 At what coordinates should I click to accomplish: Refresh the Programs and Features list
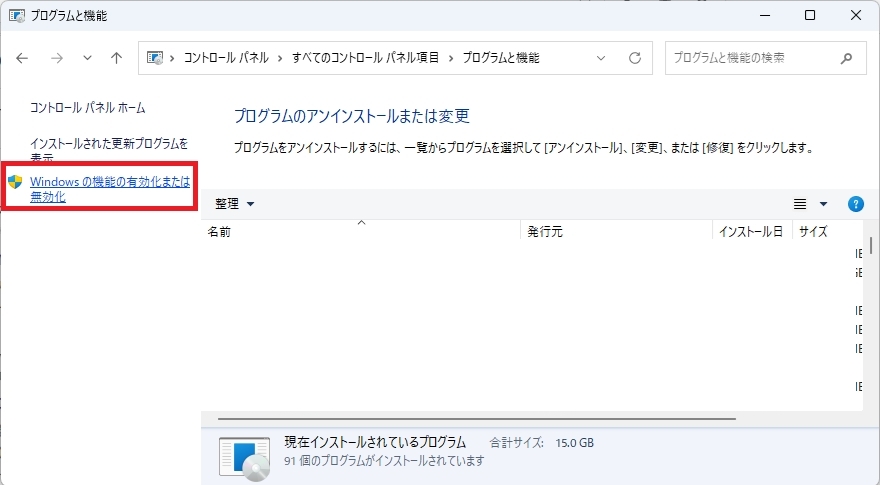point(634,58)
